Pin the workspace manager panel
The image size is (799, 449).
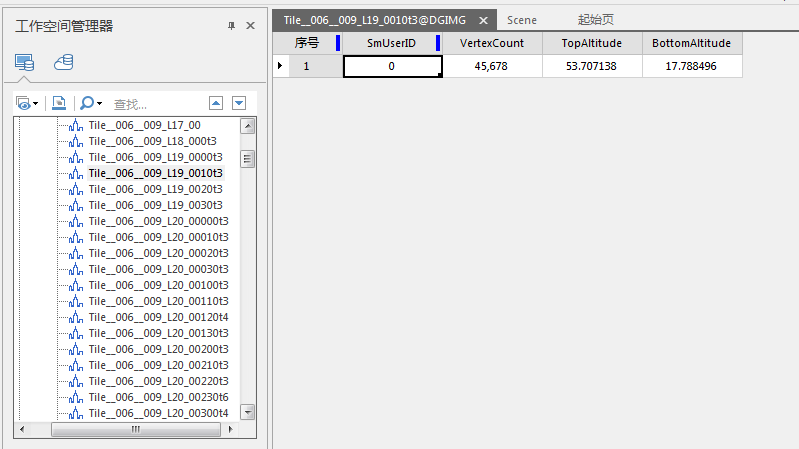231,25
